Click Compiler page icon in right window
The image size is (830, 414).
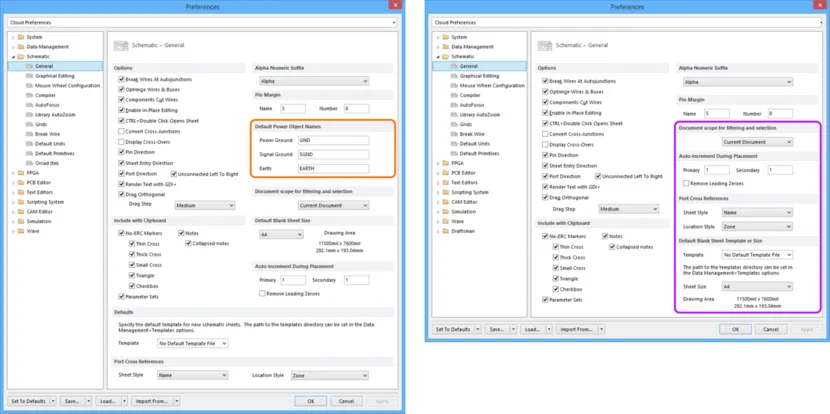(454, 95)
